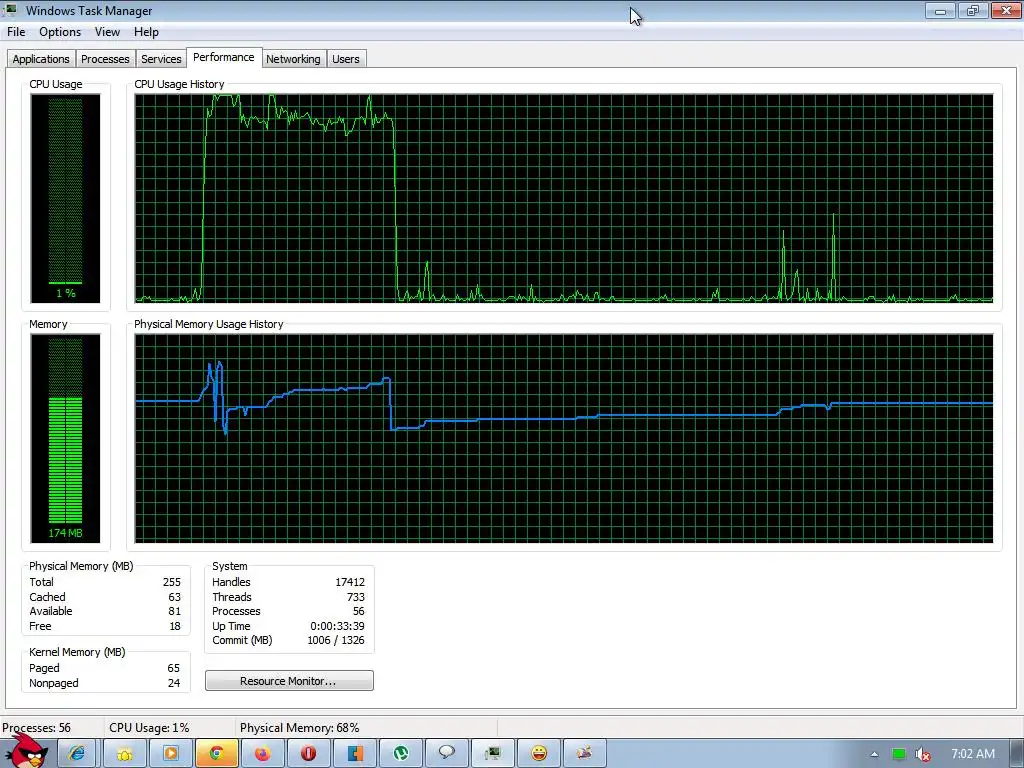Open the folder explorer taskbar icon
1024x768 pixels.
pyautogui.click(x=125, y=754)
